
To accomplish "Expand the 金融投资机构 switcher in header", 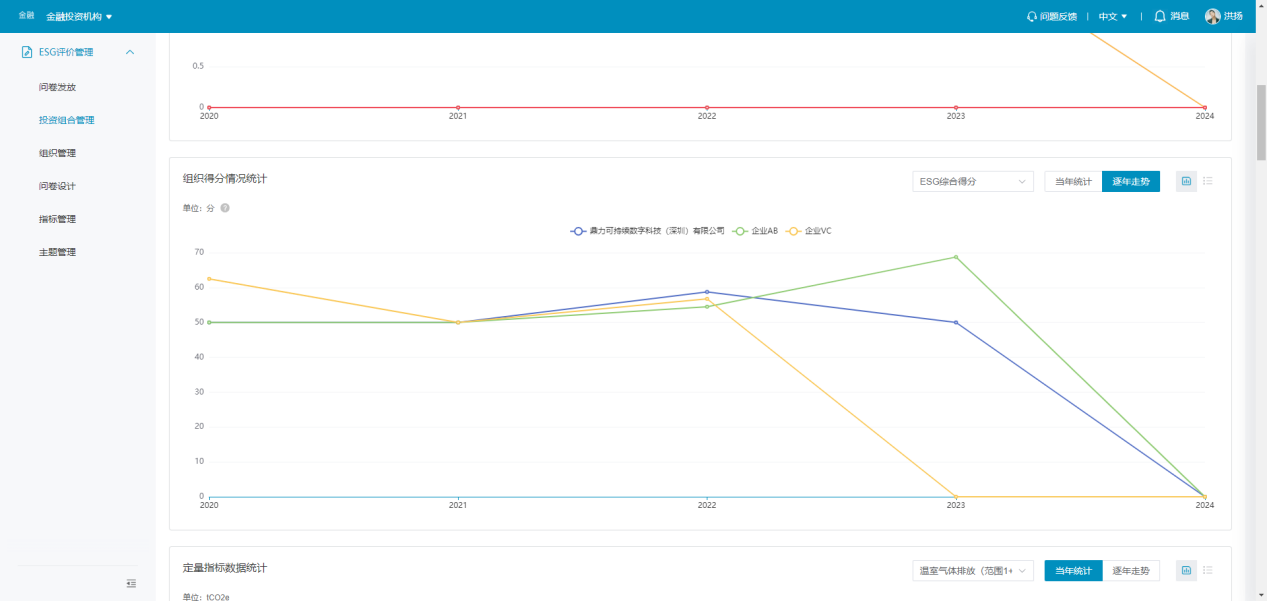I will point(79,17).
